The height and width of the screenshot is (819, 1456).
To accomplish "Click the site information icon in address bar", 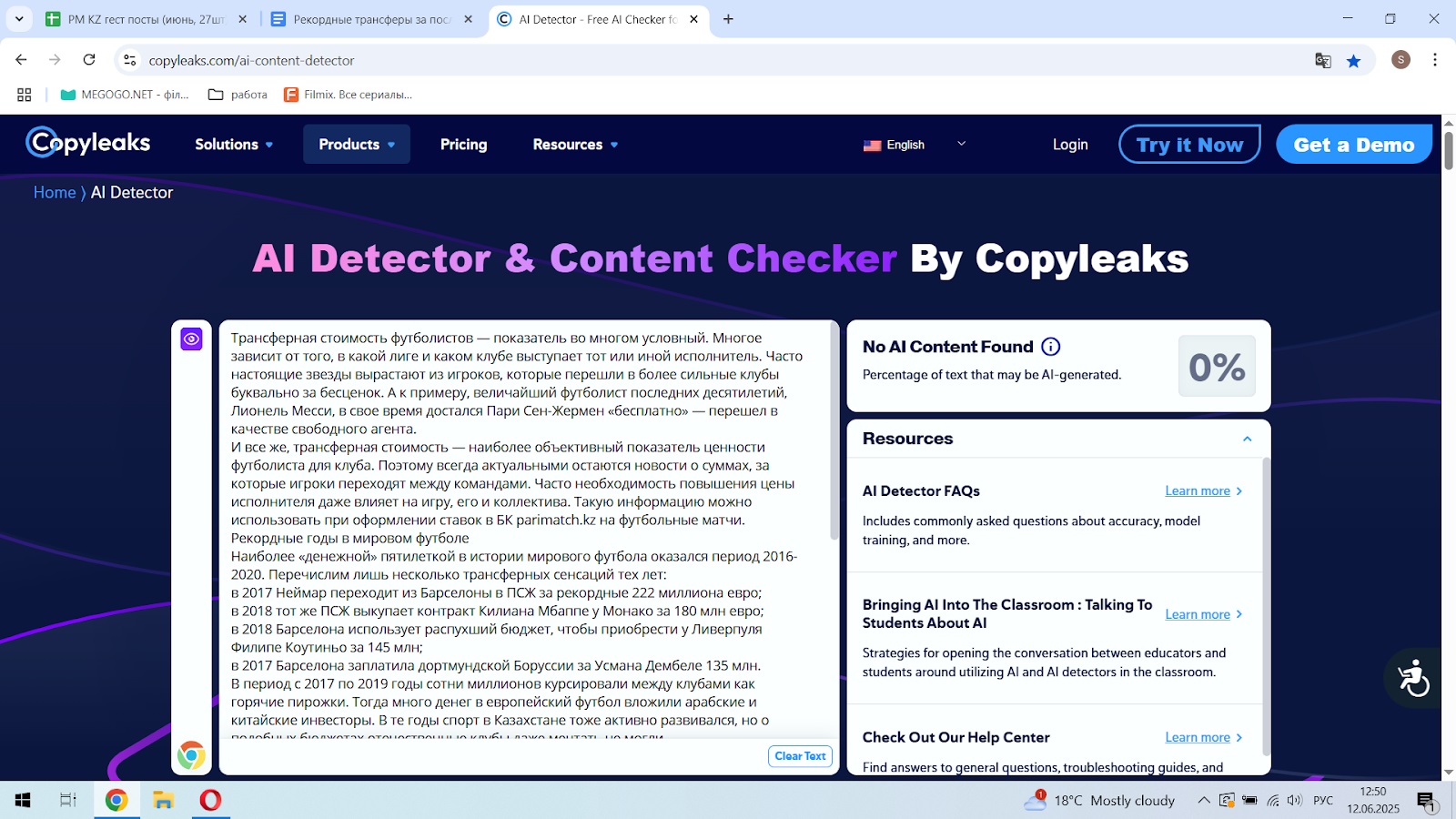I will 130,60.
